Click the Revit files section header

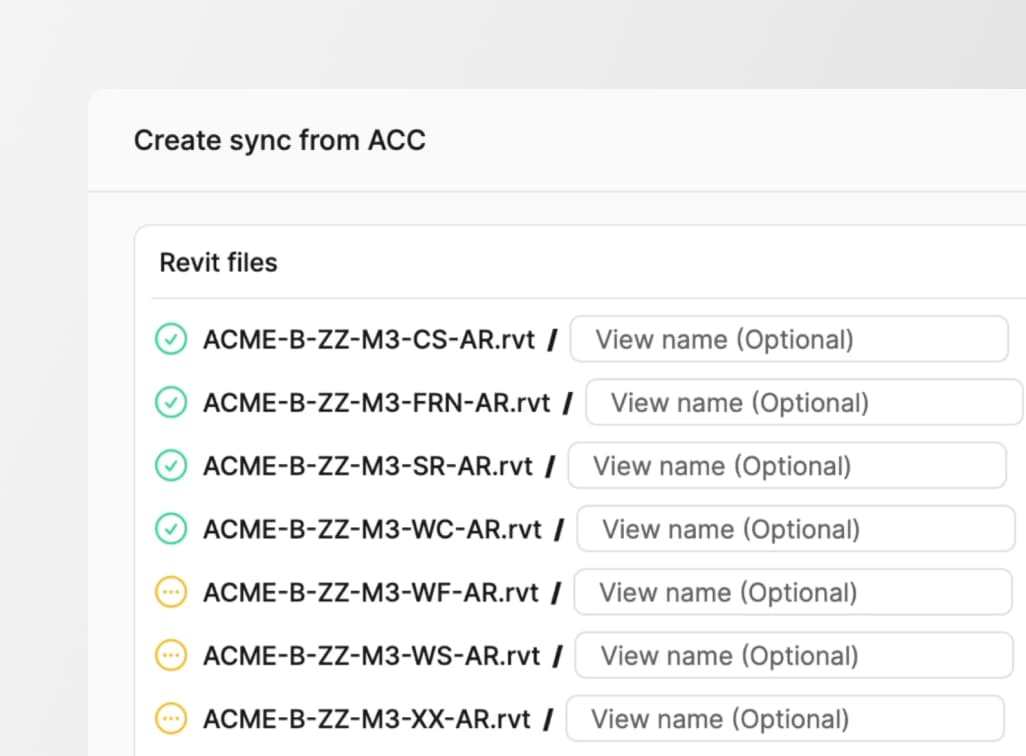point(219,263)
